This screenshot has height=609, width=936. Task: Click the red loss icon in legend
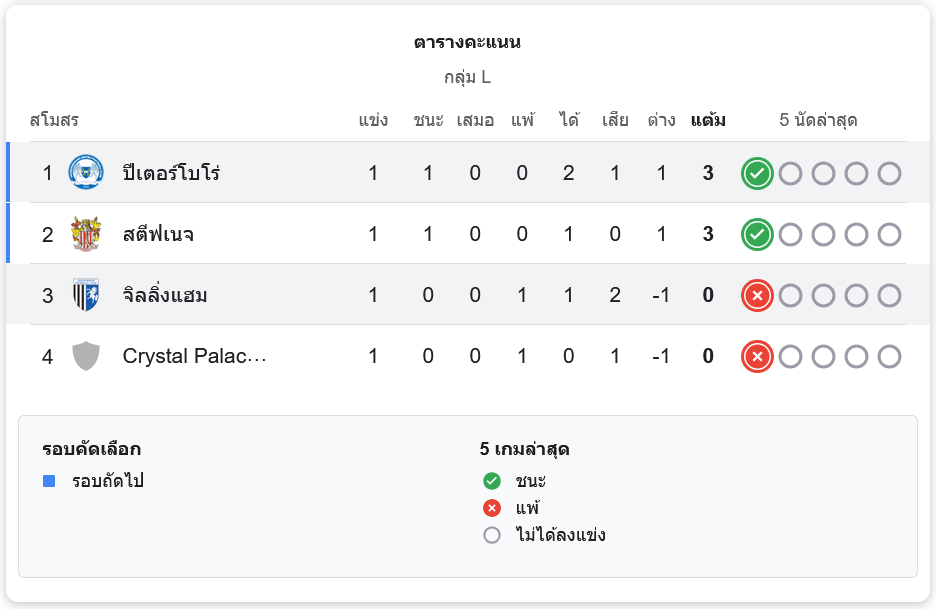coord(491,508)
